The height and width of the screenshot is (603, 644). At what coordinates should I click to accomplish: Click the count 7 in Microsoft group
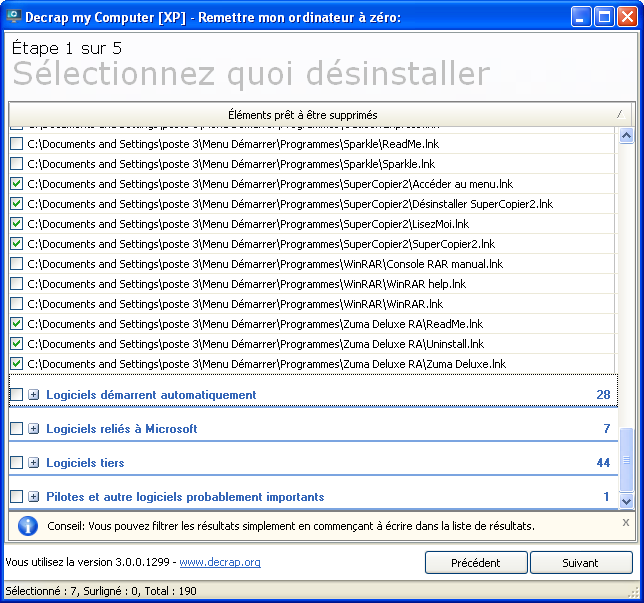point(607,429)
